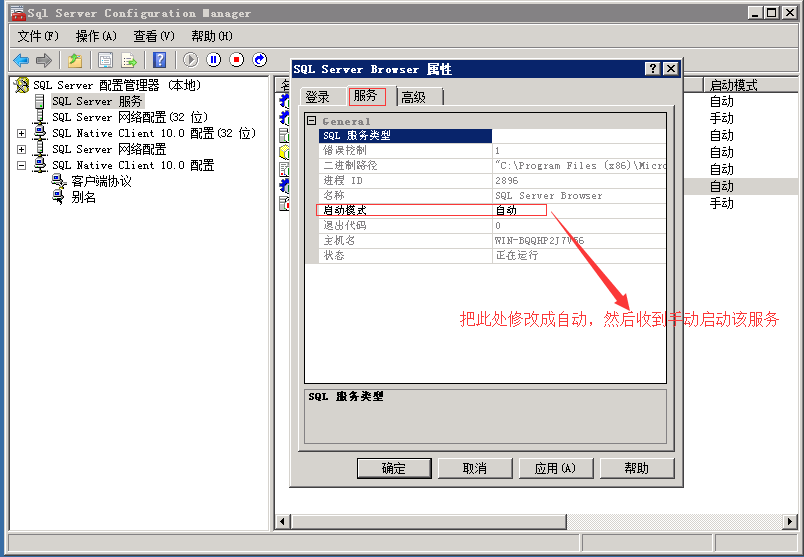This screenshot has width=804, height=557.
Task: Open the 查看(V) menu
Action: tap(154, 36)
